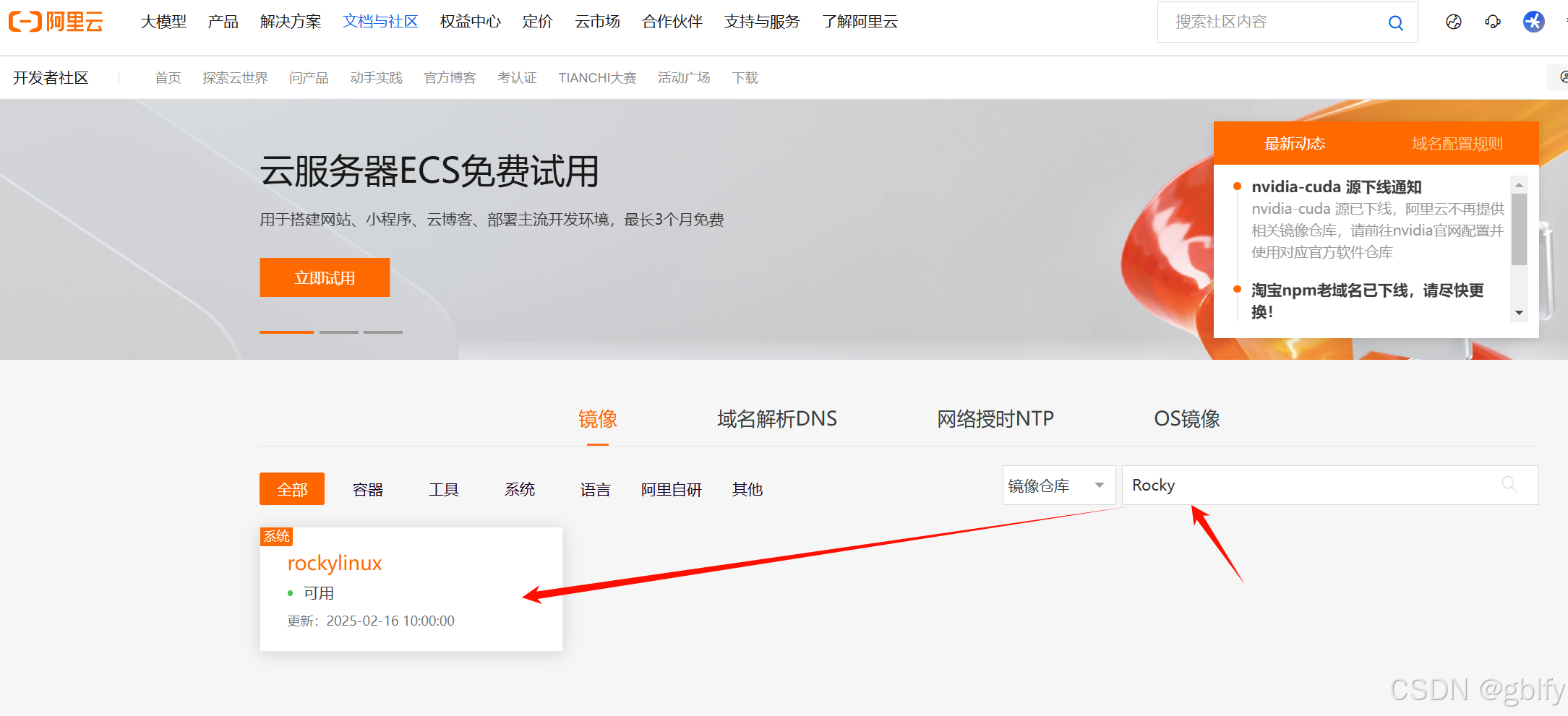Open the 合作伙伴 menu
This screenshot has width=1568, height=716.
(672, 22)
